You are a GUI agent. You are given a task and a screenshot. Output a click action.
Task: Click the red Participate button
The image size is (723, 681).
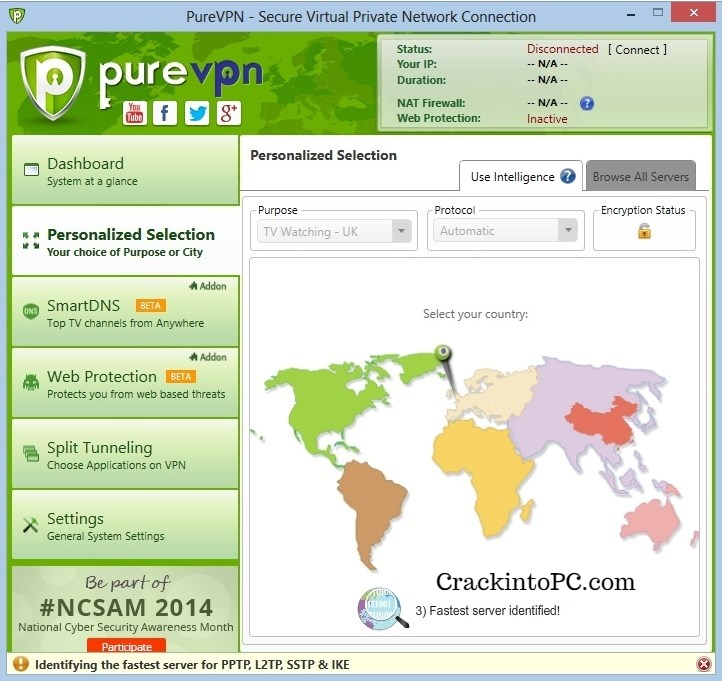click(x=126, y=645)
